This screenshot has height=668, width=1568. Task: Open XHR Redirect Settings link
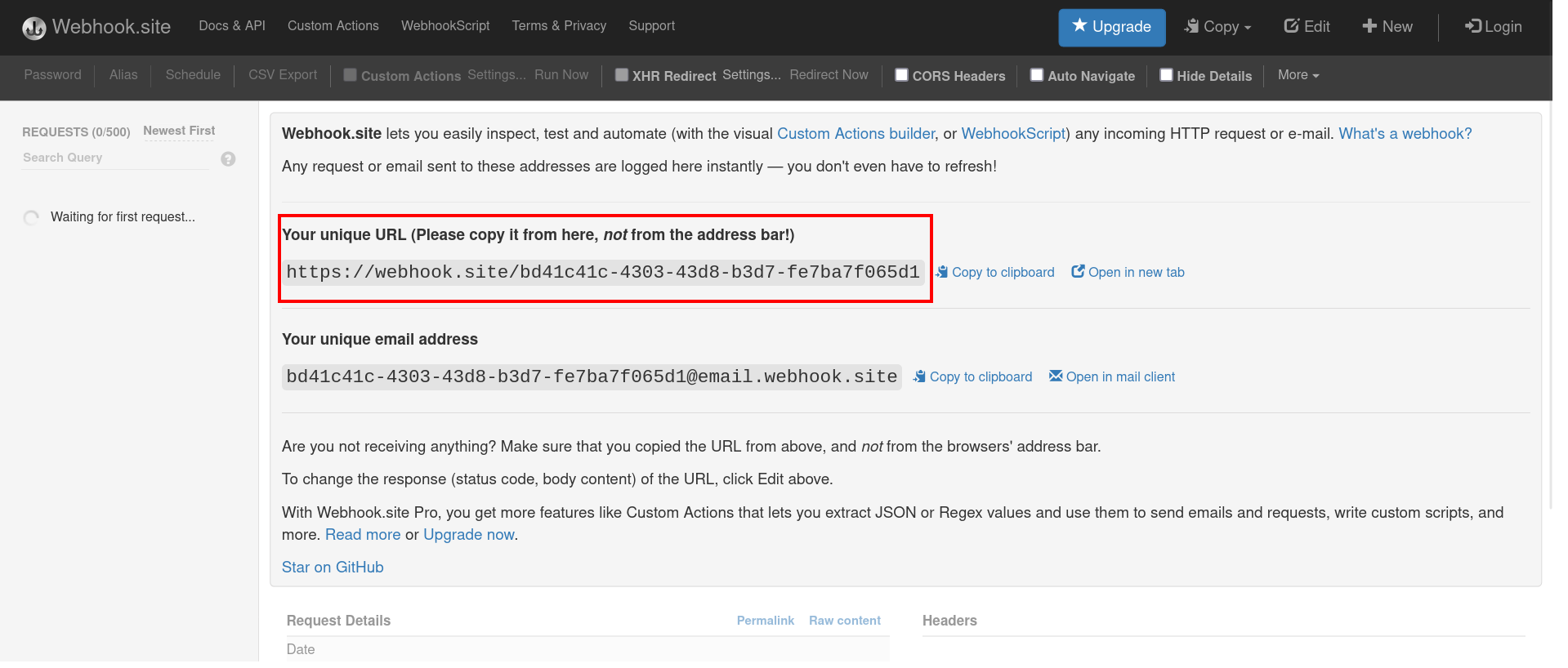752,75
